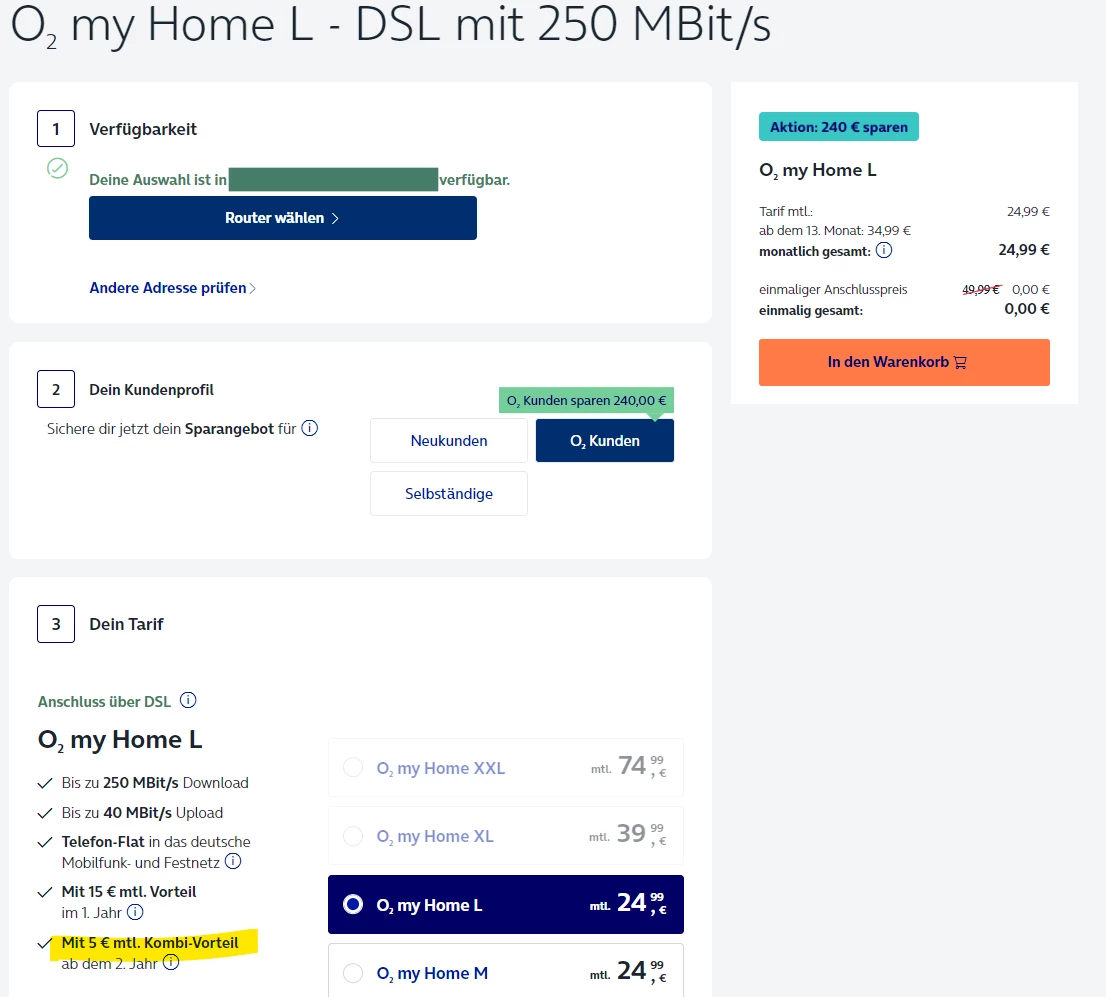Click 'Dein Kundenprofil' section heading
This screenshot has height=997, width=1106.
click(x=151, y=389)
